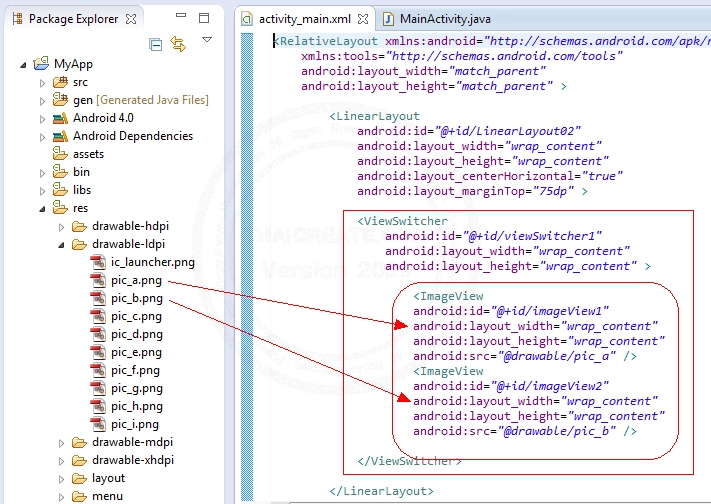Expand the layout folder
Viewport: 711px width, 504px height.
62,479
